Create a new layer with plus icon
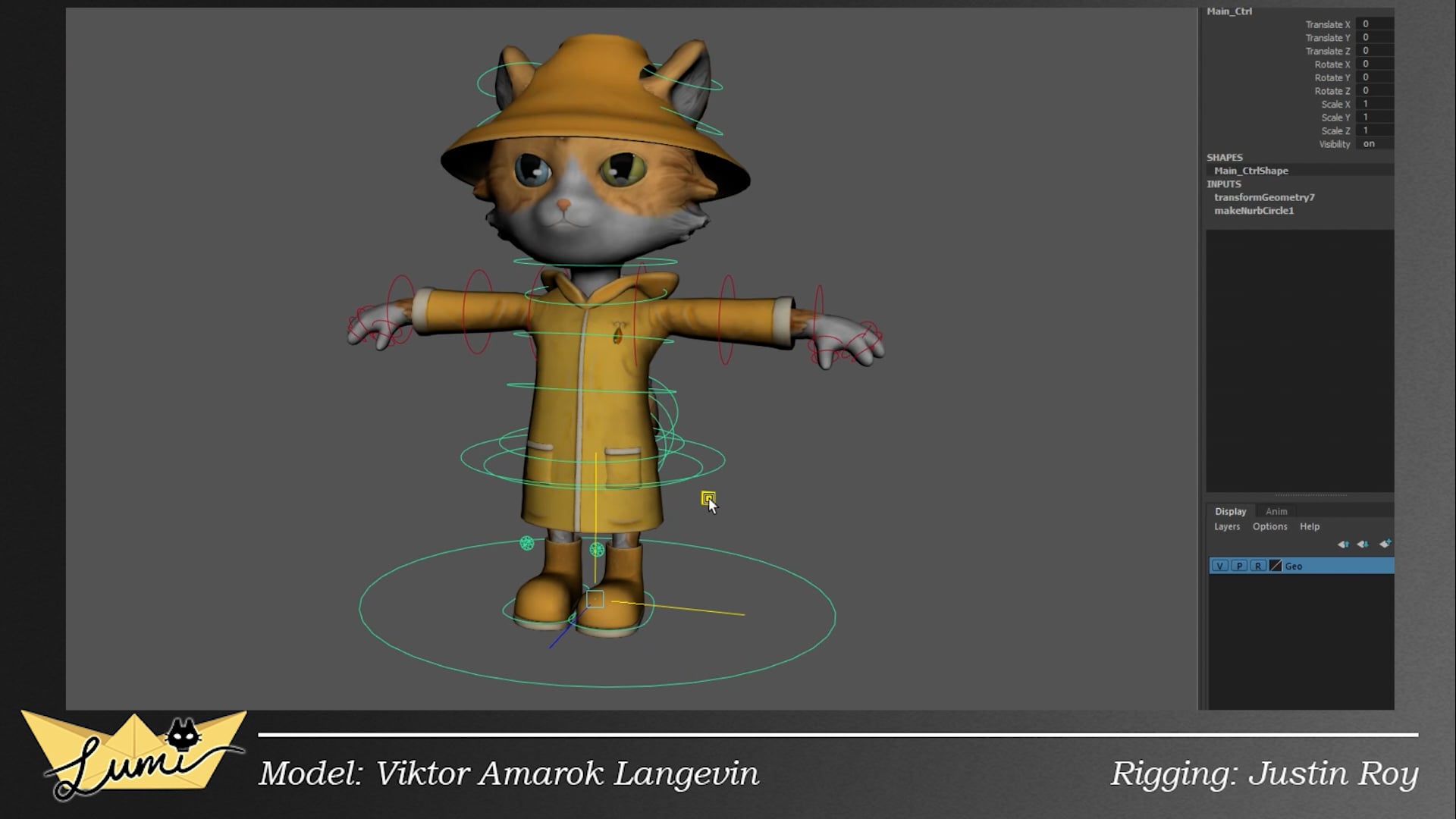This screenshot has height=819, width=1456. pos(1385,544)
